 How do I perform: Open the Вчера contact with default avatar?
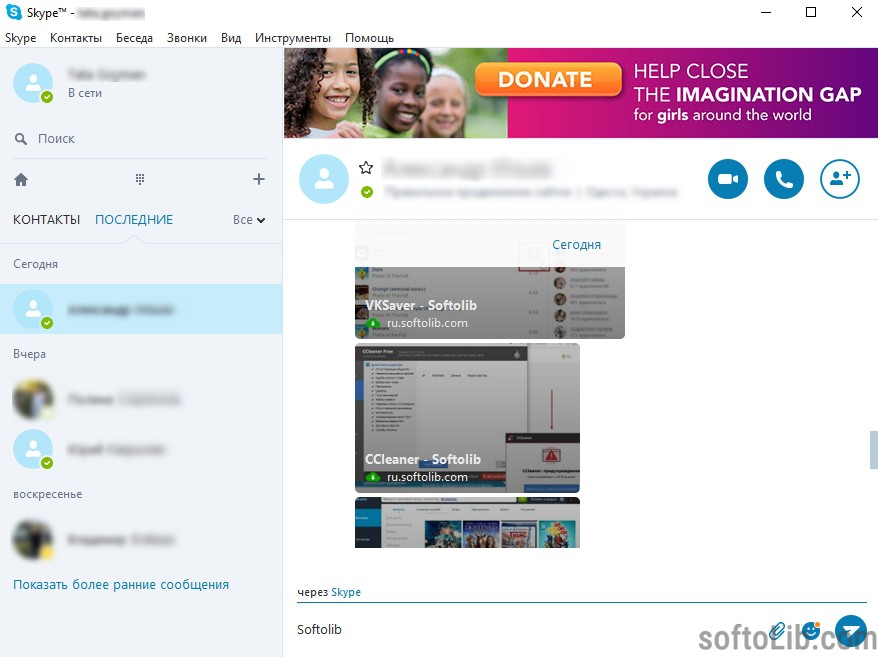(141, 449)
